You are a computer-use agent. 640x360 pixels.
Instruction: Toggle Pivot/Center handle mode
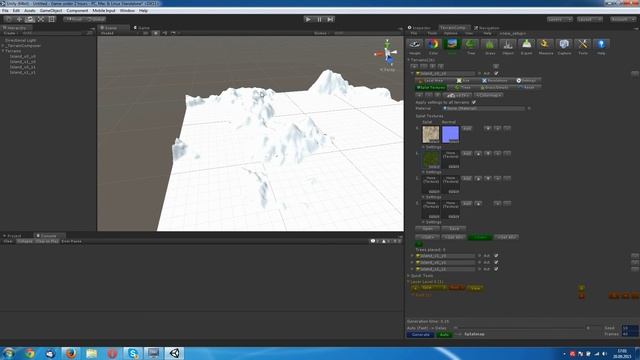(x=75, y=19)
